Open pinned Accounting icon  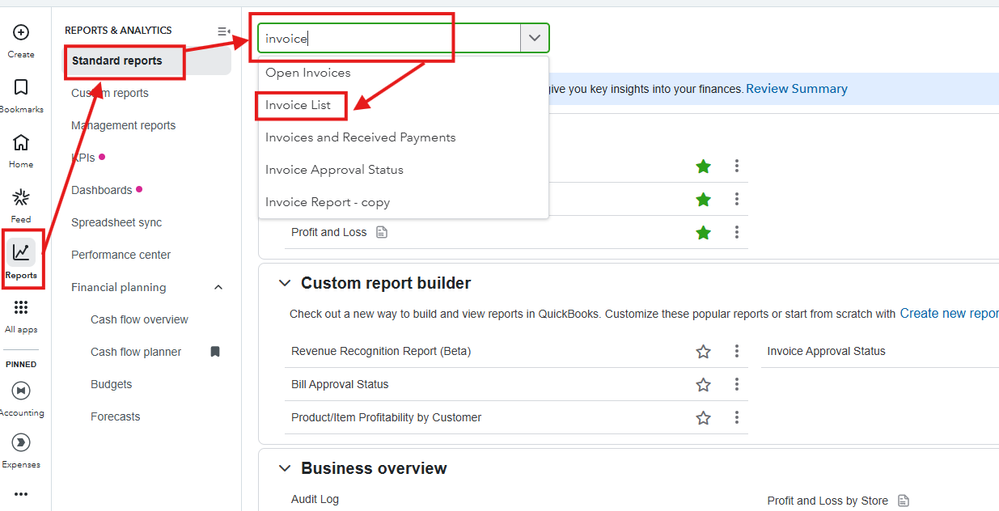[x=21, y=390]
